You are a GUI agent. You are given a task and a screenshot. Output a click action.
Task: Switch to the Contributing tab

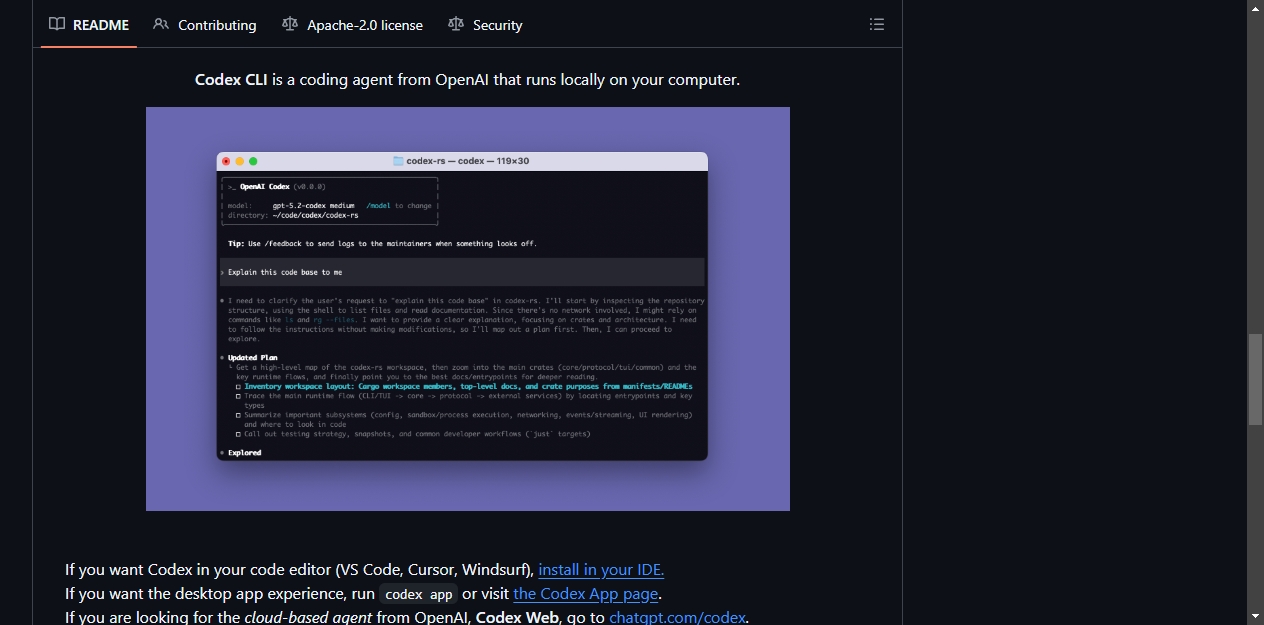coord(205,25)
